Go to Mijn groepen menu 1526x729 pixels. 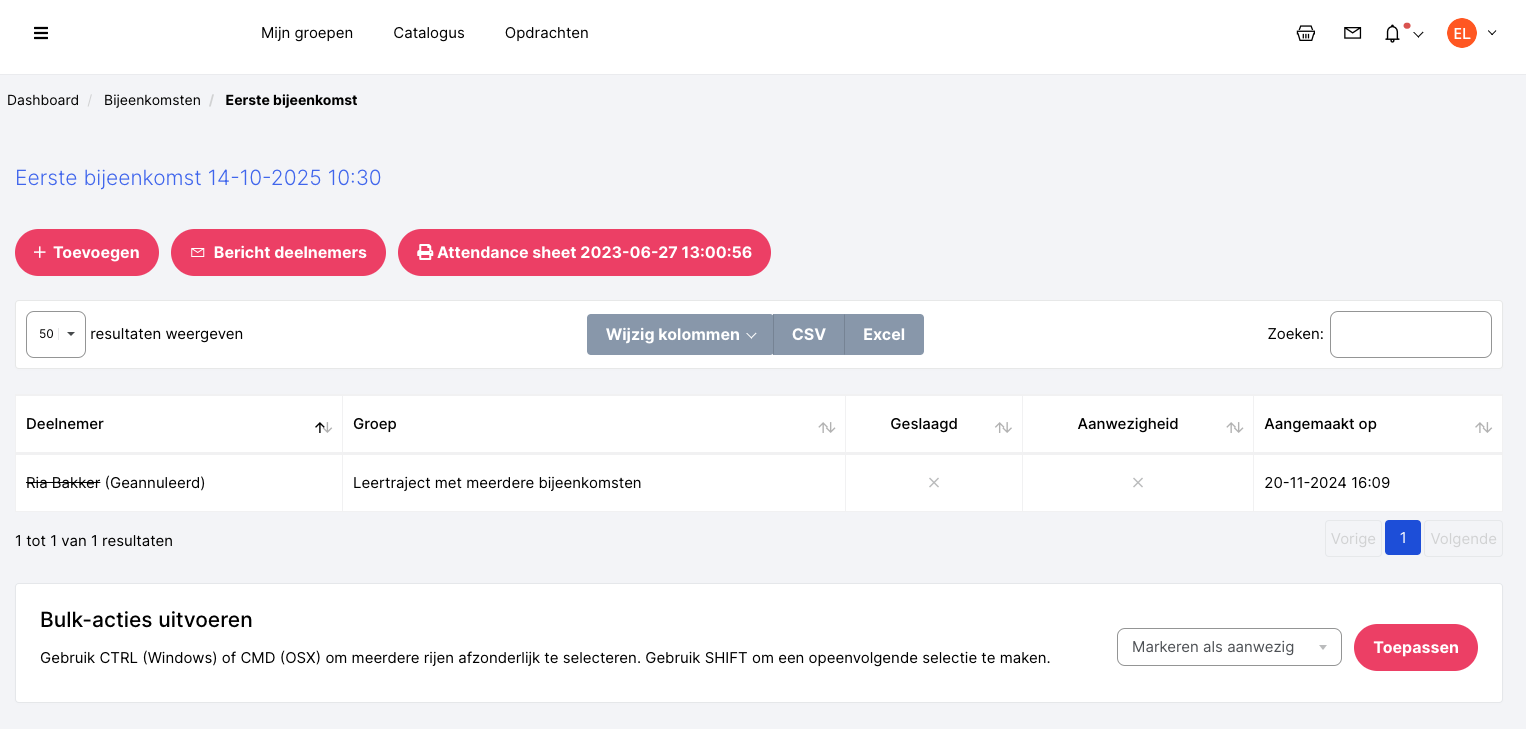coord(307,33)
